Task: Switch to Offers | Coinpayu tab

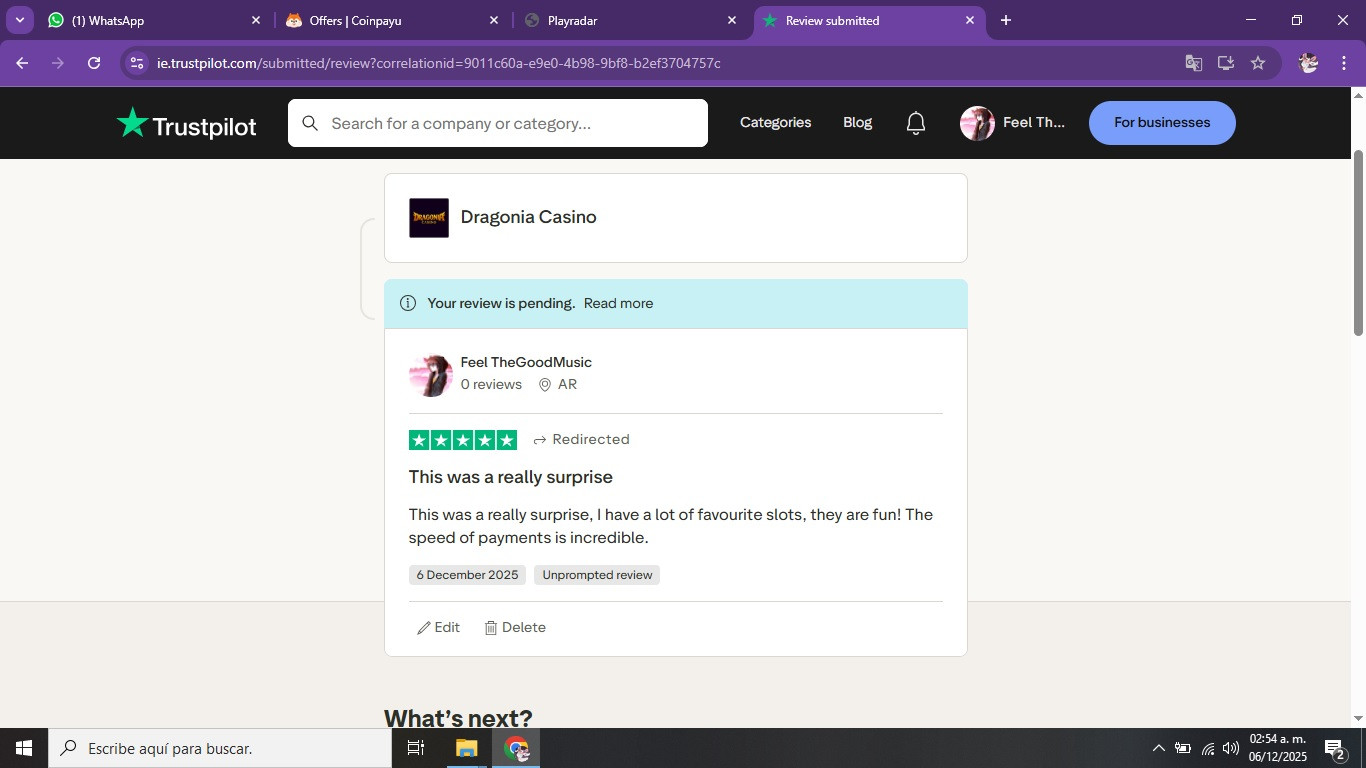Action: pyautogui.click(x=393, y=20)
